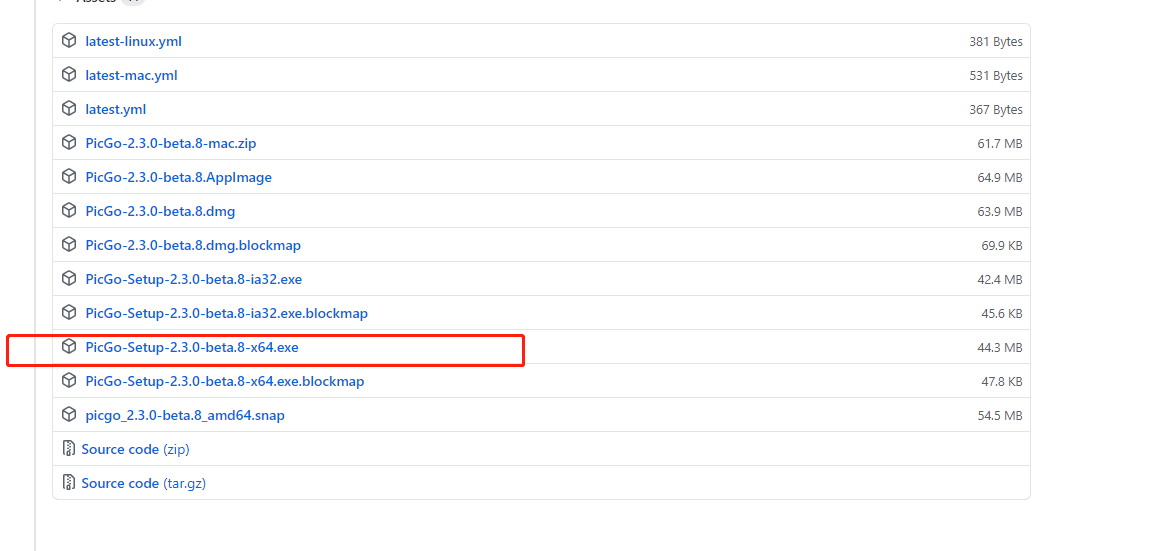Click the 47.8 KB size text
The image size is (1155, 551).
tap(1002, 382)
